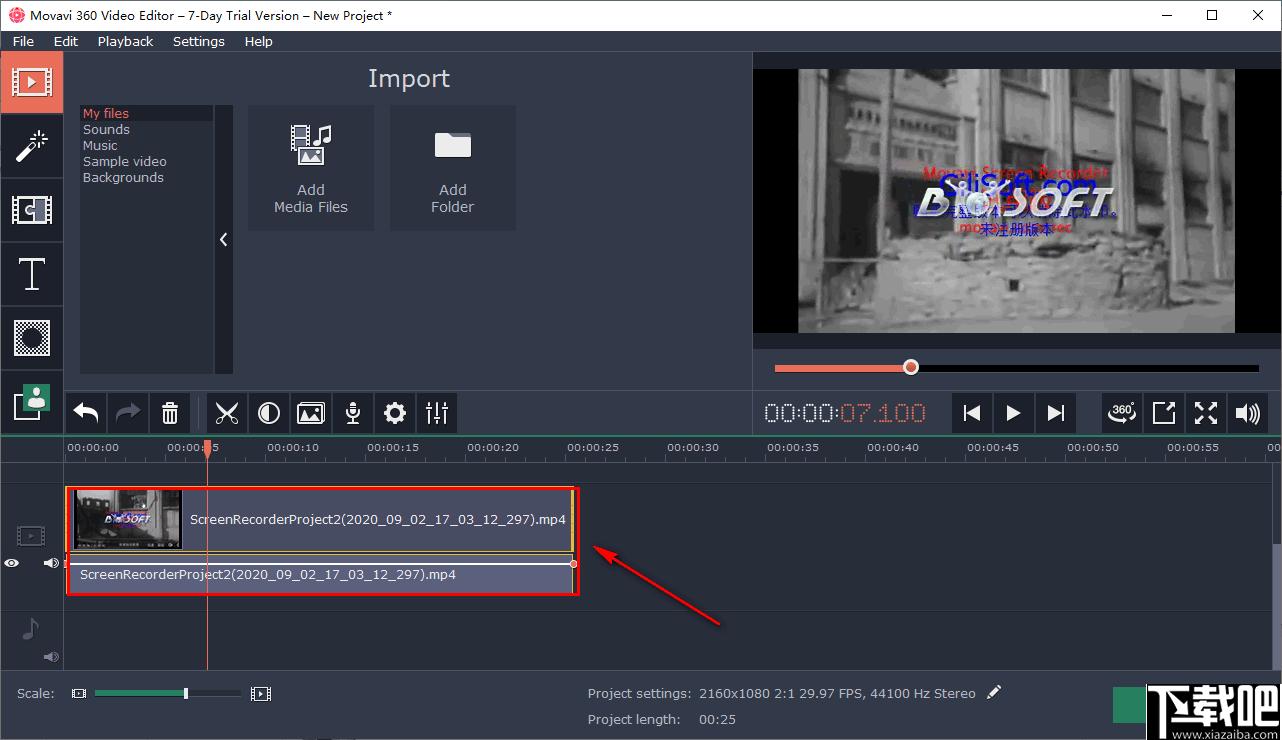This screenshot has width=1282, height=740.
Task: Open clip properties gear icon
Action: [x=395, y=413]
